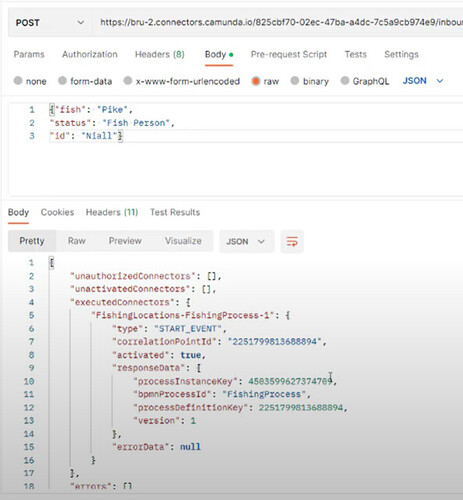Open the Authorization tab
The width and height of the screenshot is (463, 500).
[90, 54]
